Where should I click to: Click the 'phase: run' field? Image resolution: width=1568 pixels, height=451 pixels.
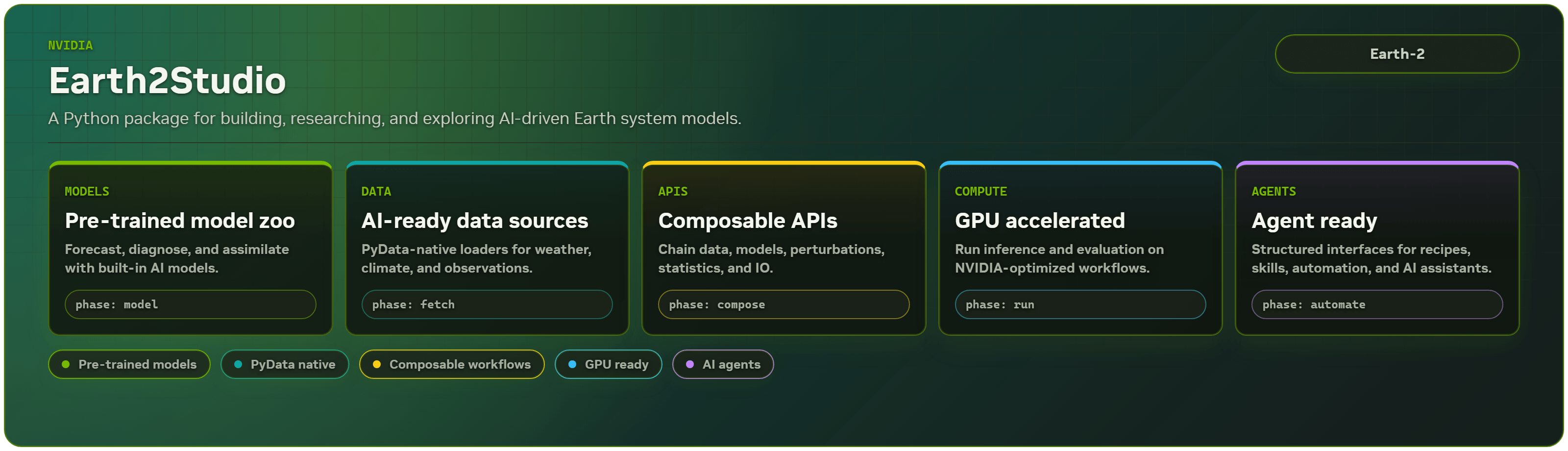(x=1080, y=304)
